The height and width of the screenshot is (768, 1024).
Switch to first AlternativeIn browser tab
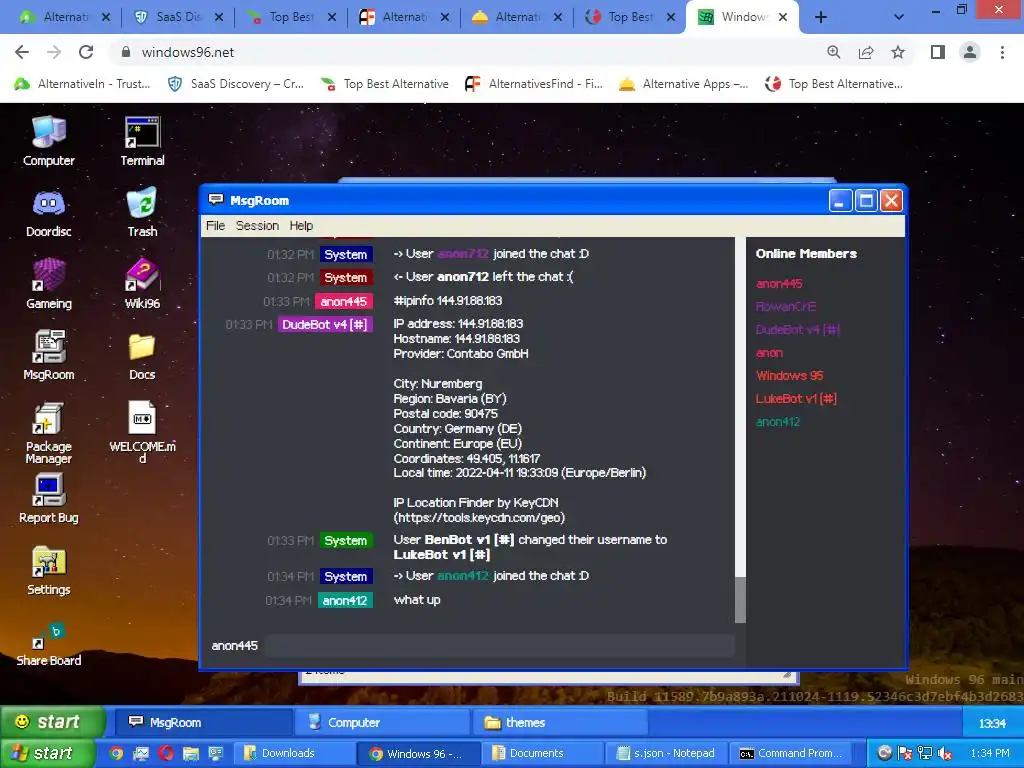pyautogui.click(x=63, y=17)
